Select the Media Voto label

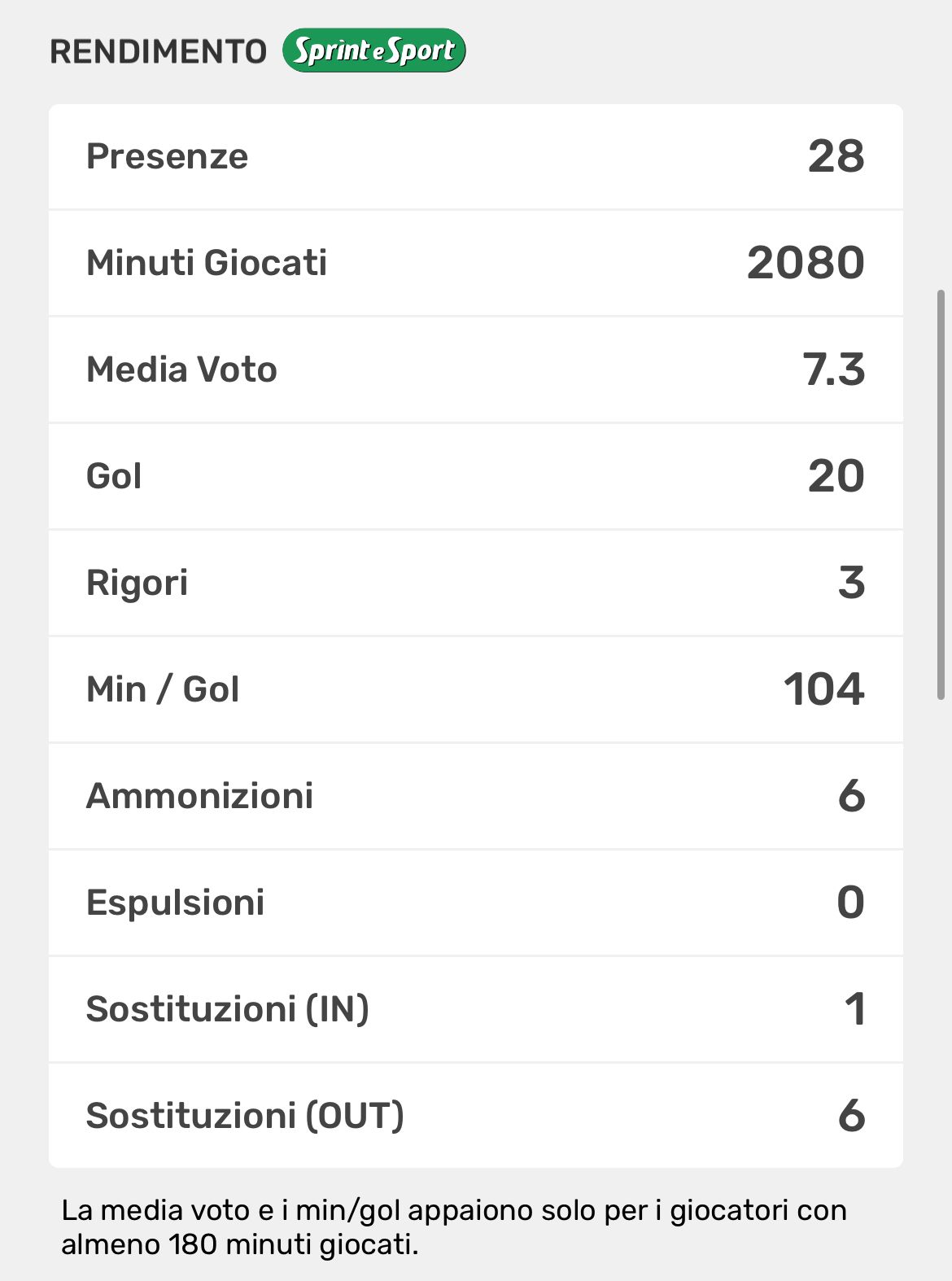click(x=181, y=369)
